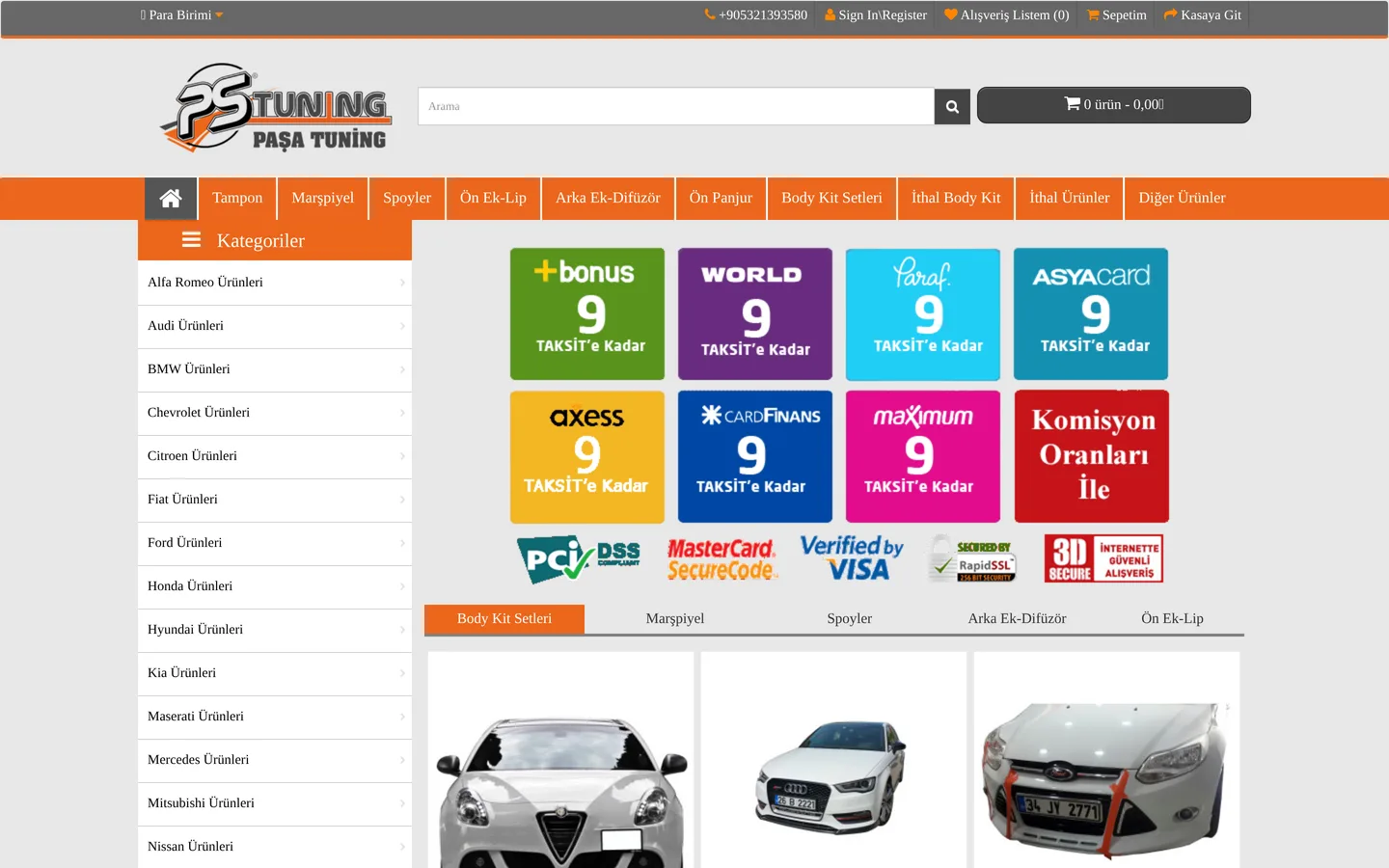Open Maserati Ürünleri category

tap(275, 717)
